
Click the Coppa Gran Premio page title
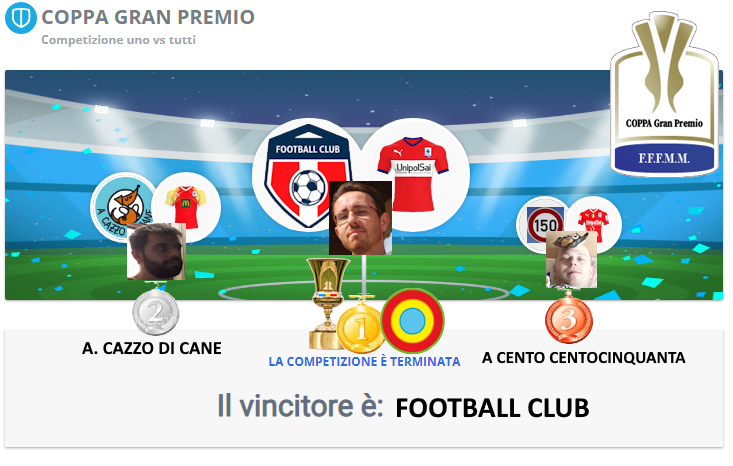[x=148, y=17]
